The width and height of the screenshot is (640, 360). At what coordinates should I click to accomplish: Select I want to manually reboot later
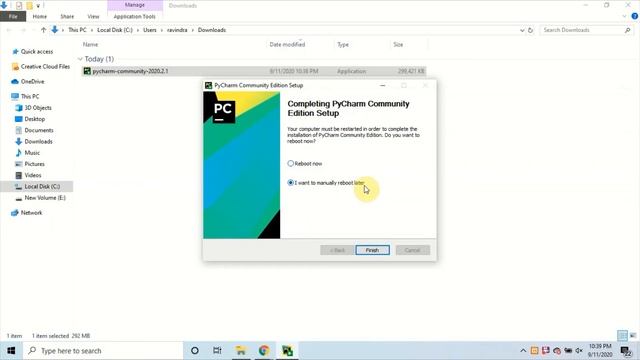[x=291, y=183]
